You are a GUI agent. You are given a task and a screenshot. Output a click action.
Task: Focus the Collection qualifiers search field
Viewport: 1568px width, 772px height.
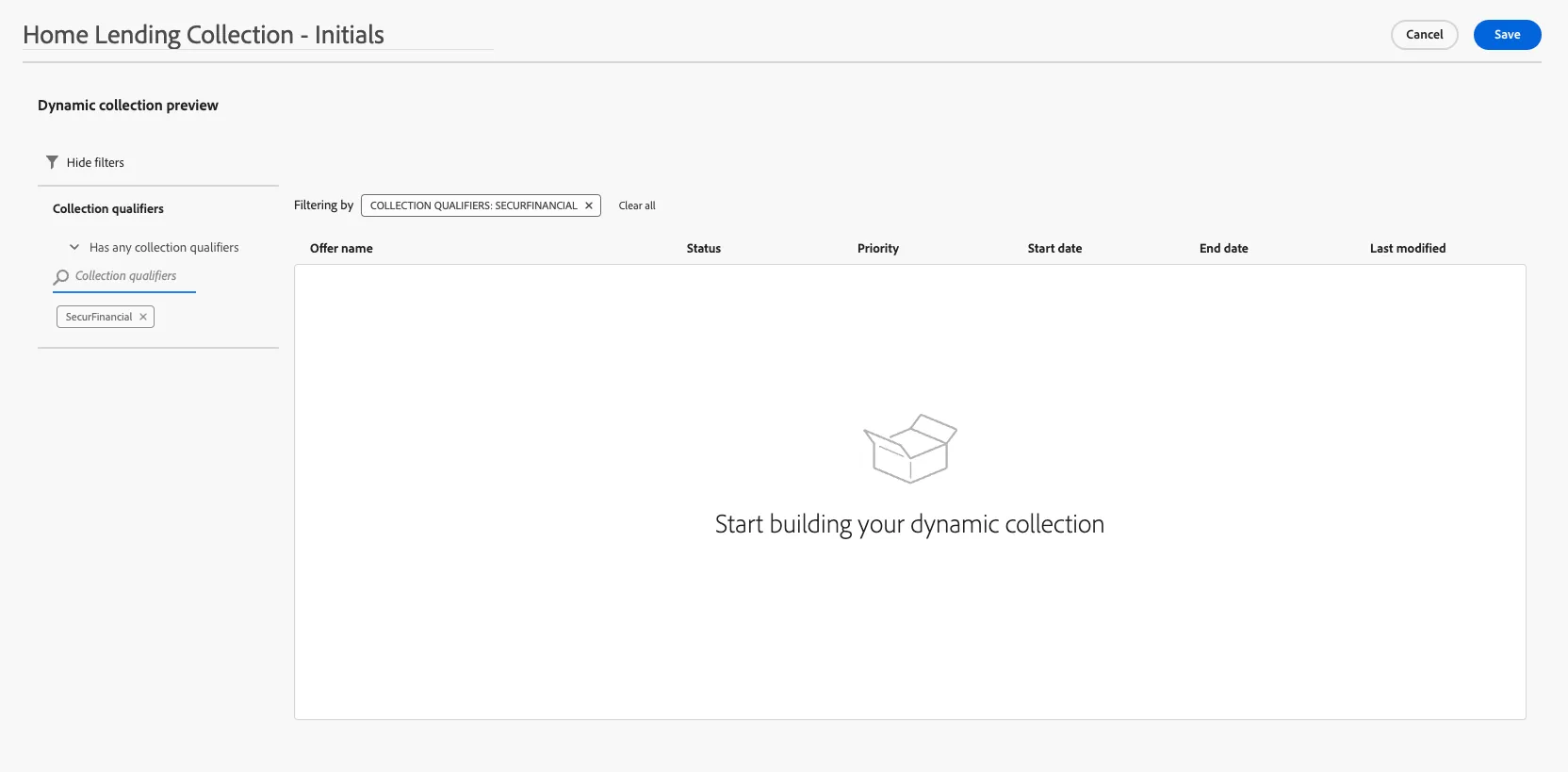point(124,276)
